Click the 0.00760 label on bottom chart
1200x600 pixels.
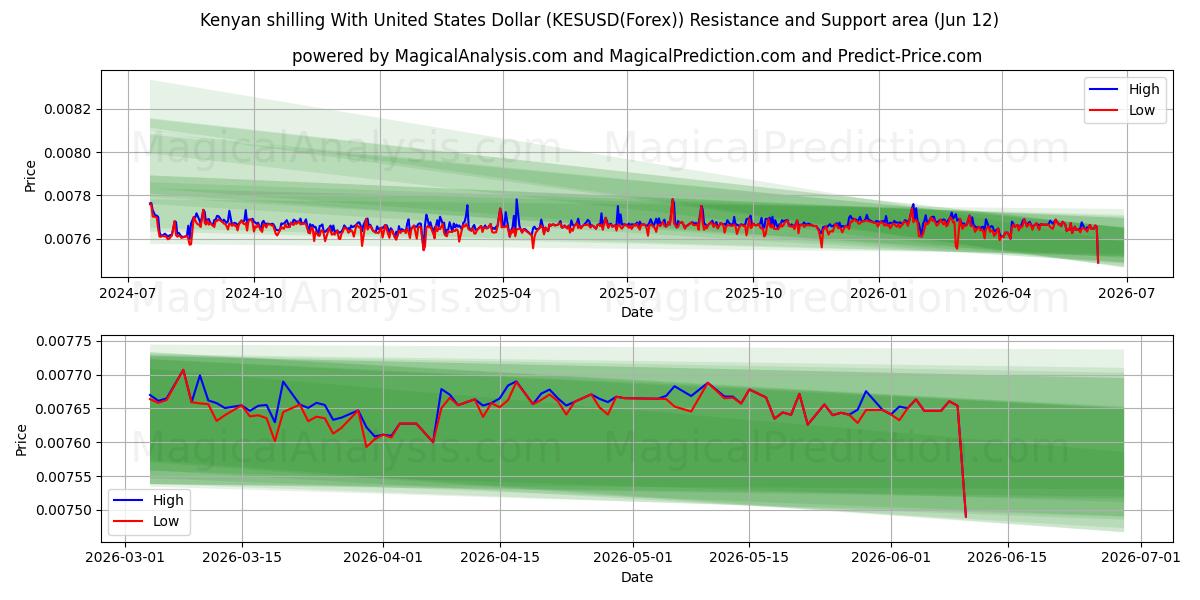click(x=63, y=443)
